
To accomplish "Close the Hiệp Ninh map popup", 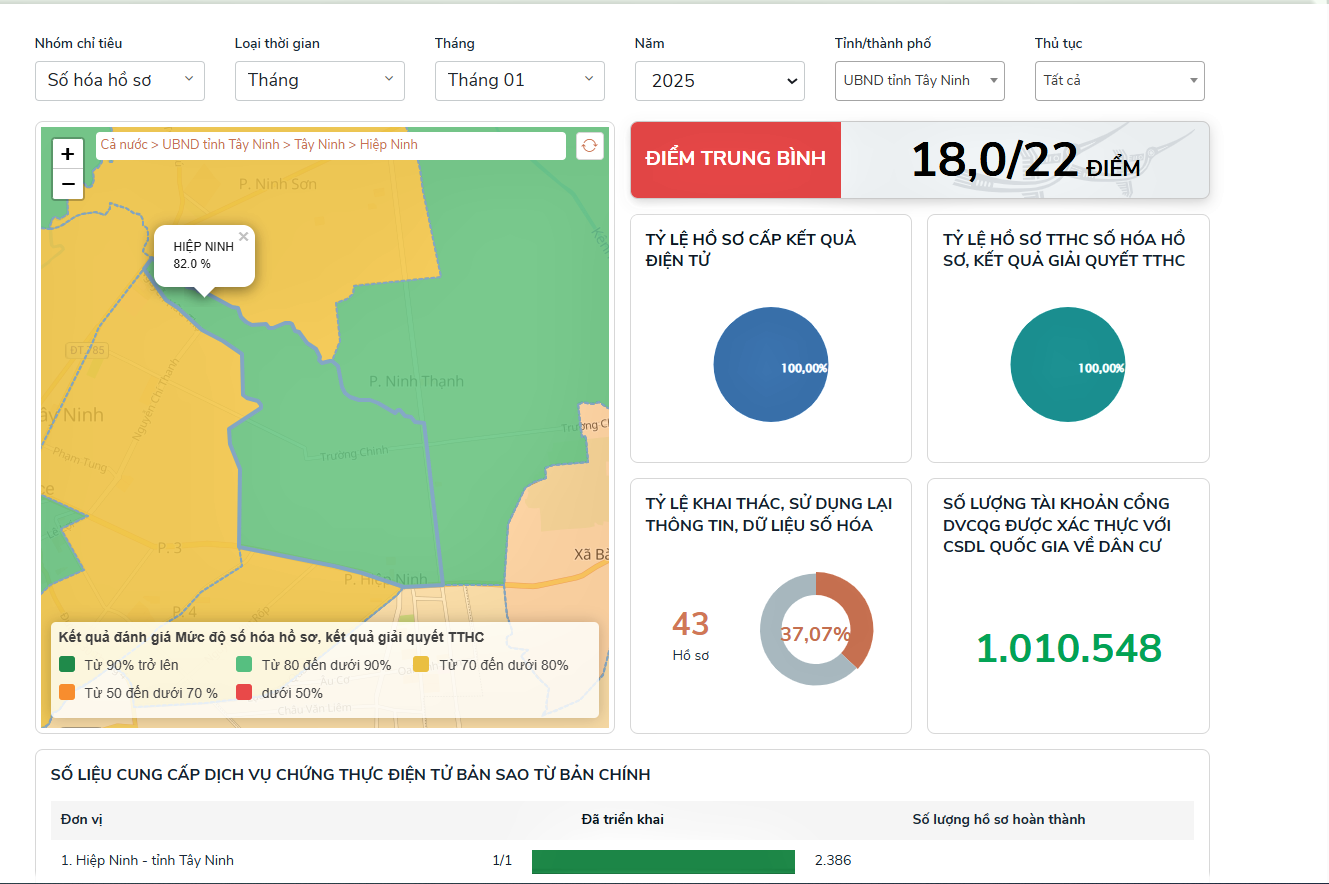I will [243, 237].
